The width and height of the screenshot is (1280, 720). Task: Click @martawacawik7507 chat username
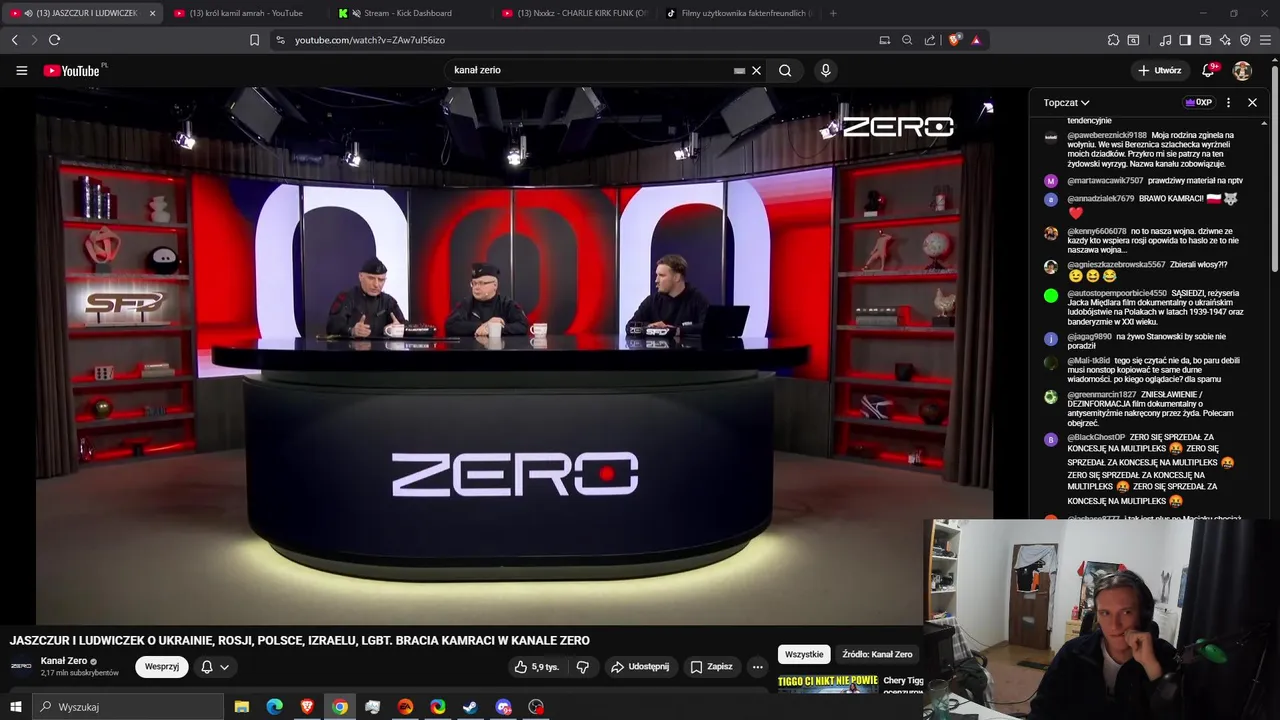(1105, 181)
